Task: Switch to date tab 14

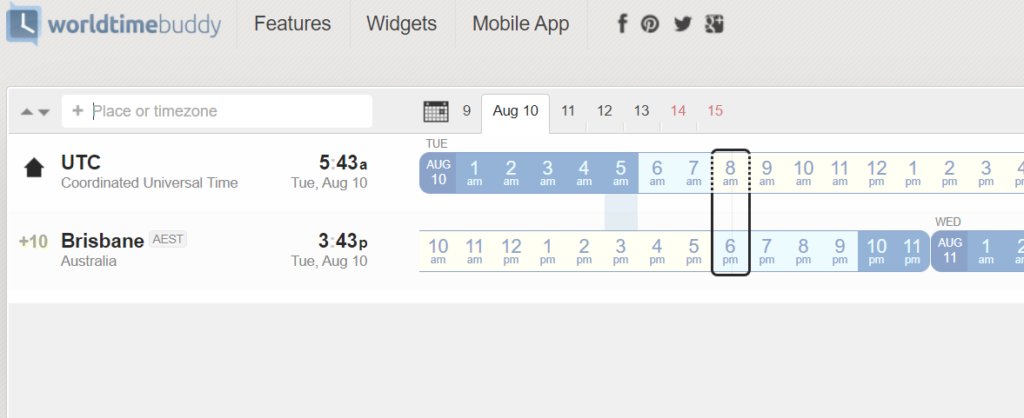Action: point(678,111)
